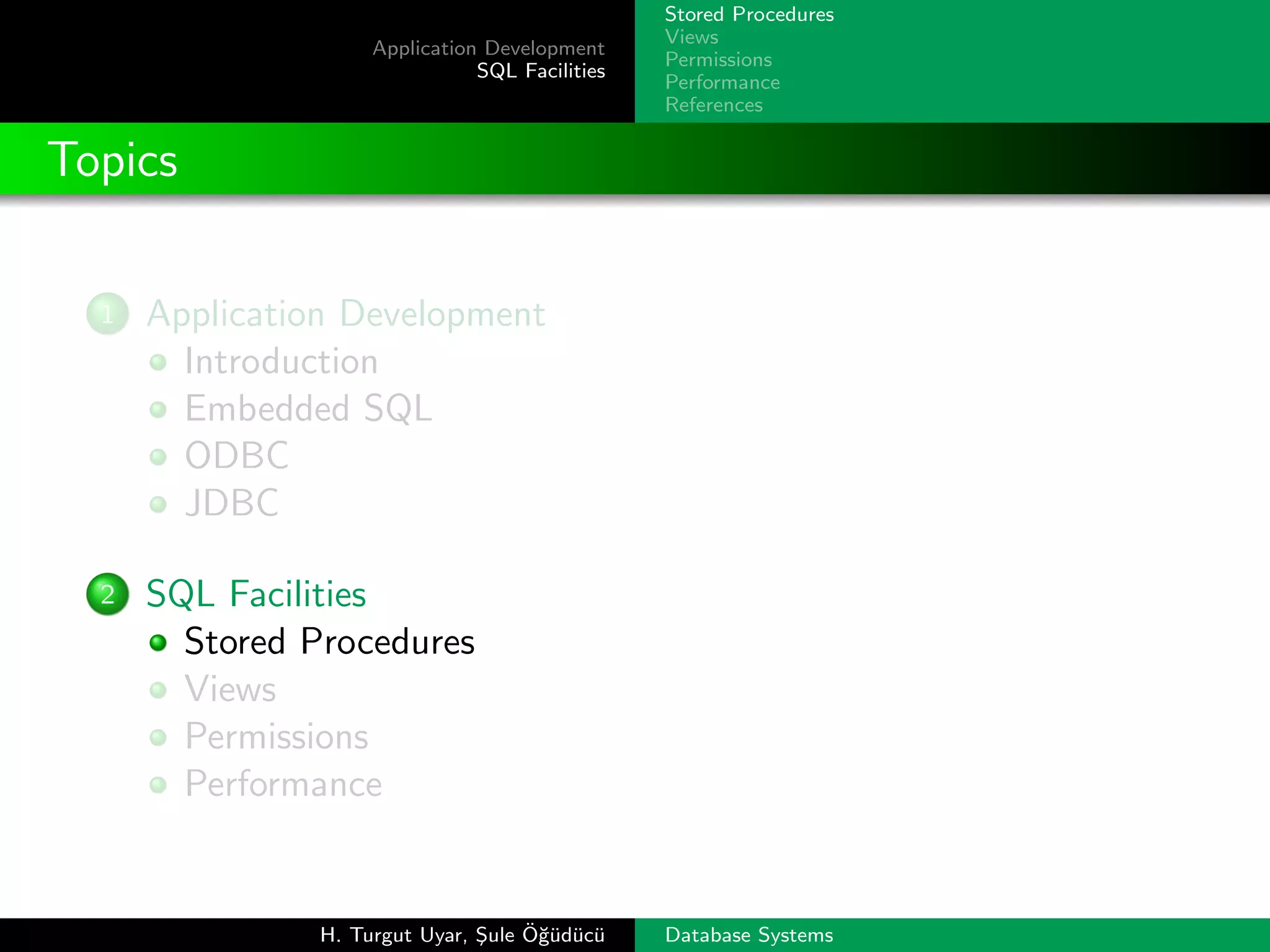Viewport: 1270px width, 952px height.
Task: Open ODBC subsection in outline
Action: point(237,456)
